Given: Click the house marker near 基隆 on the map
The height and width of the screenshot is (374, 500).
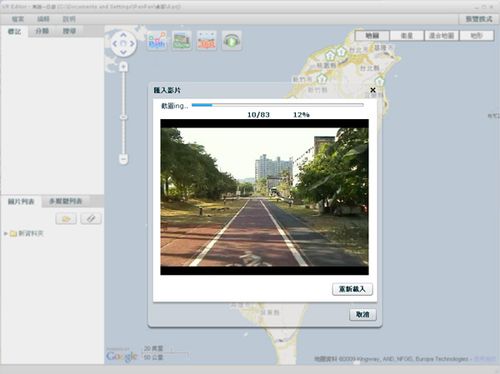Looking at the screenshot, I should [x=341, y=52].
